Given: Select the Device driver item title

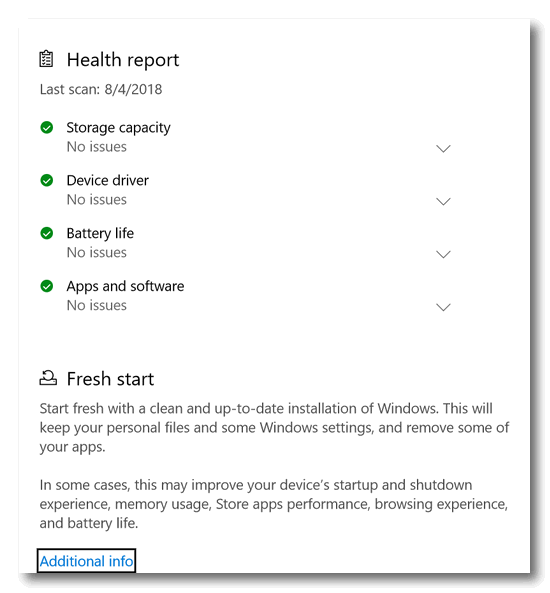Looking at the screenshot, I should click(x=107, y=180).
